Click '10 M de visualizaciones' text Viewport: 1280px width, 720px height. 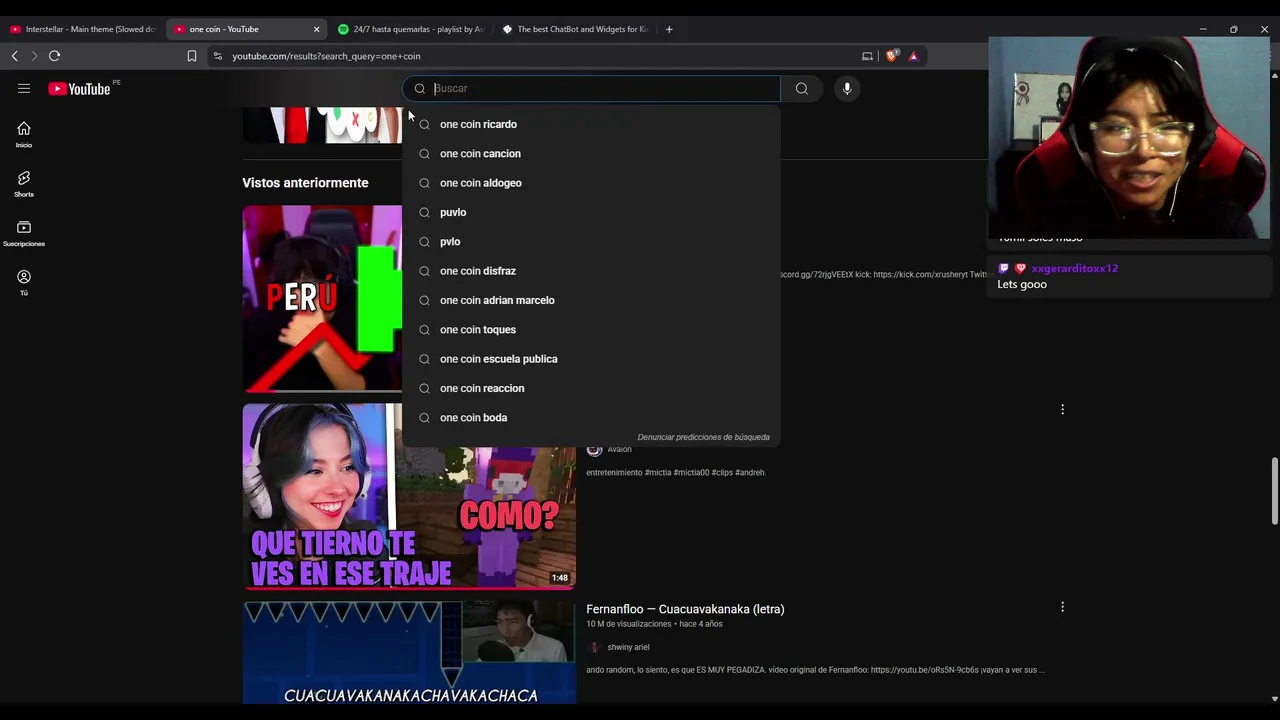(629, 624)
